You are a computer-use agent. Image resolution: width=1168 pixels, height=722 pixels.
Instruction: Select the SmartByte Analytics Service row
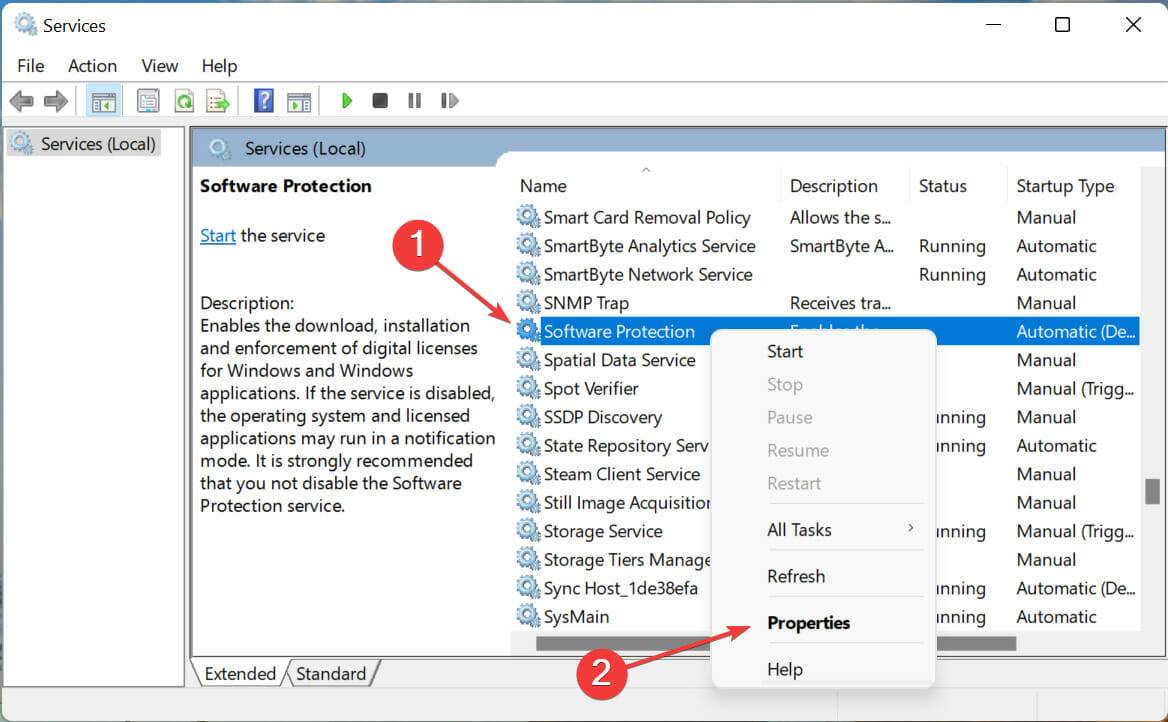click(827, 245)
